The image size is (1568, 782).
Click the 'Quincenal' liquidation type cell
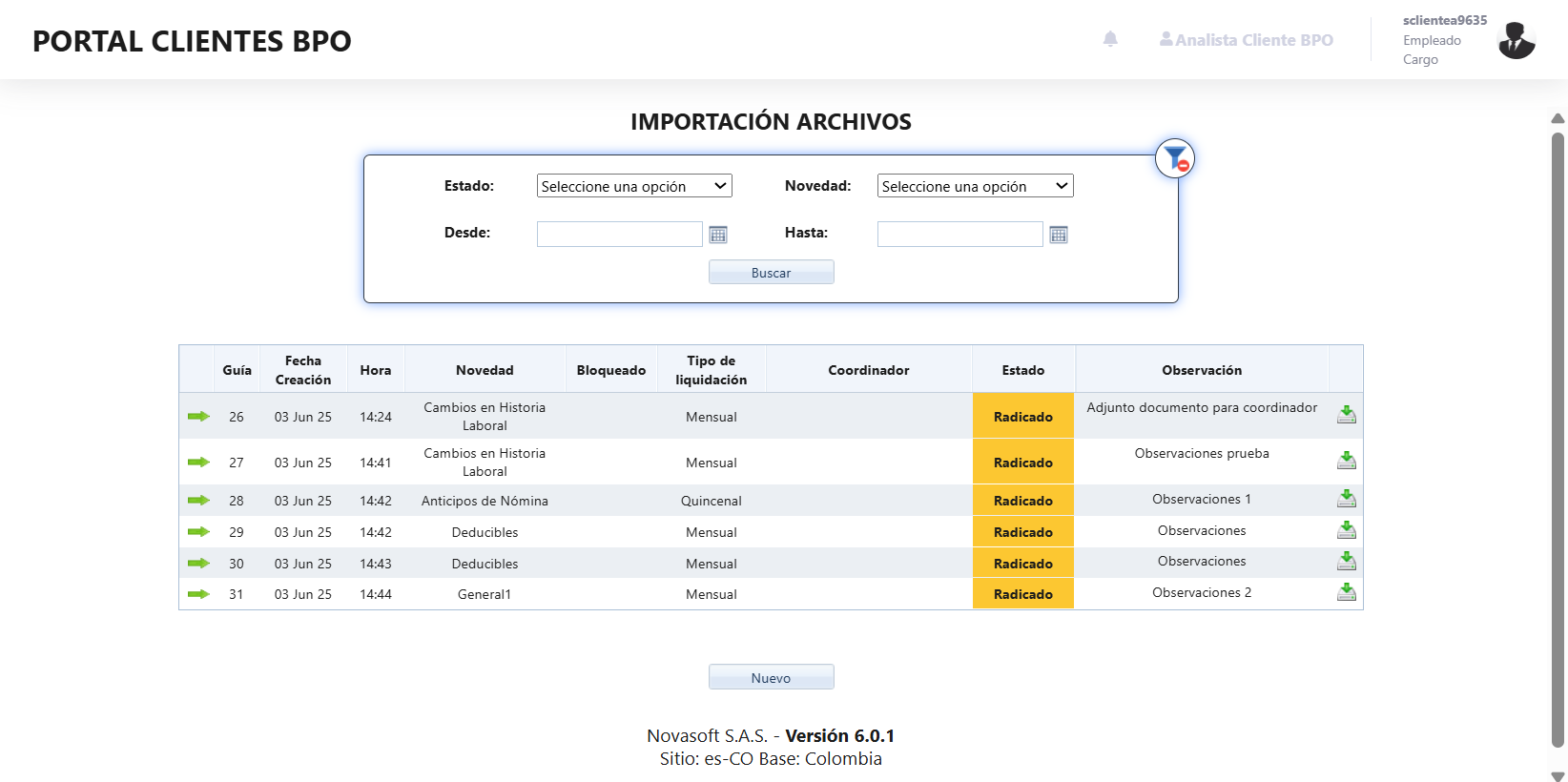pyautogui.click(x=712, y=501)
